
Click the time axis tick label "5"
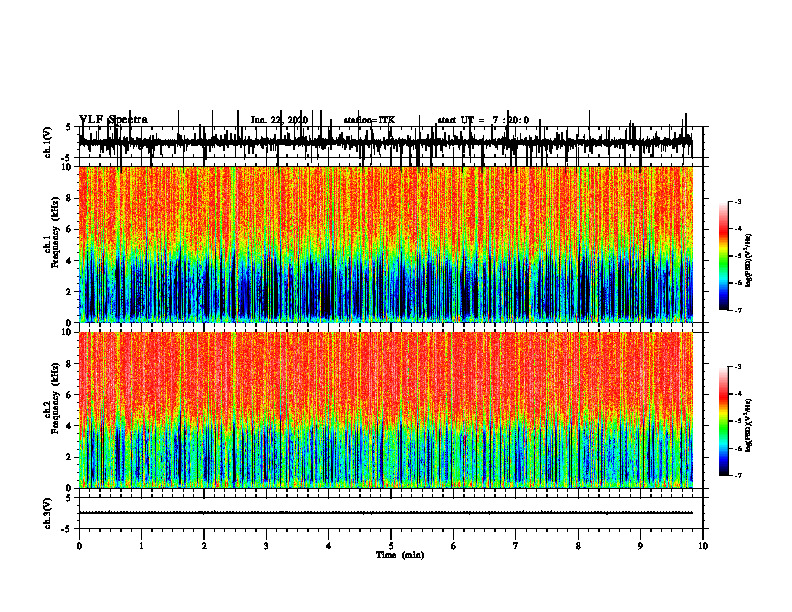[x=391, y=546]
